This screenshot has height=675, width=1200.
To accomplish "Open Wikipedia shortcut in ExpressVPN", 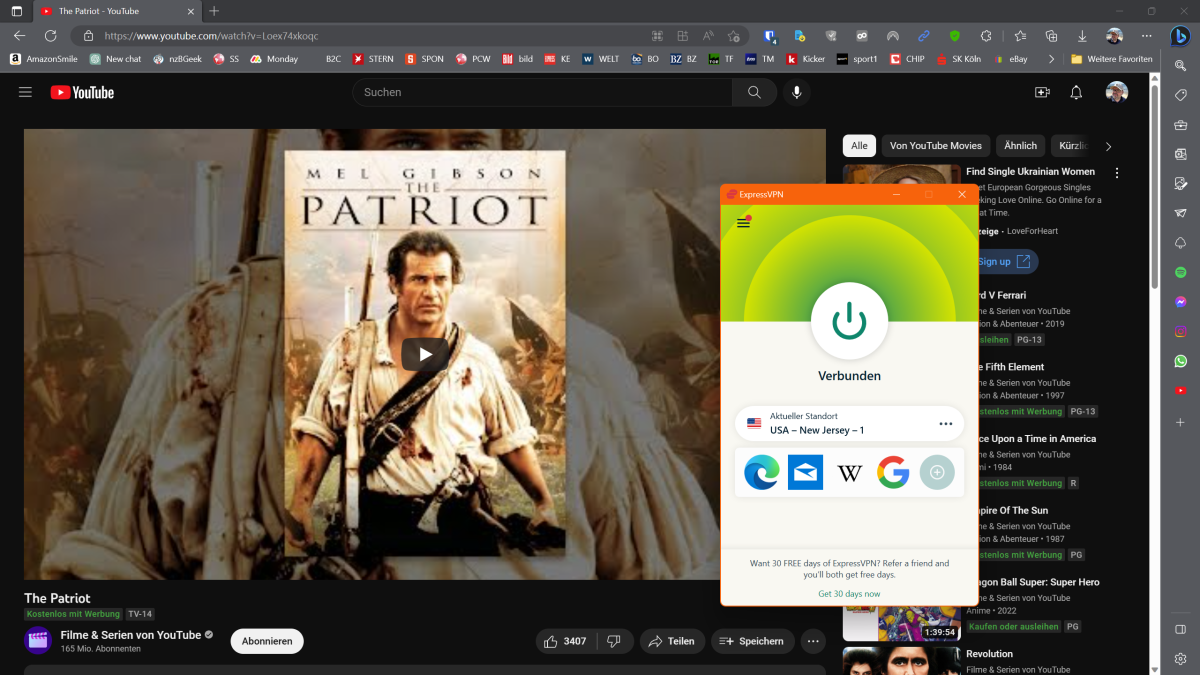I will 849,472.
